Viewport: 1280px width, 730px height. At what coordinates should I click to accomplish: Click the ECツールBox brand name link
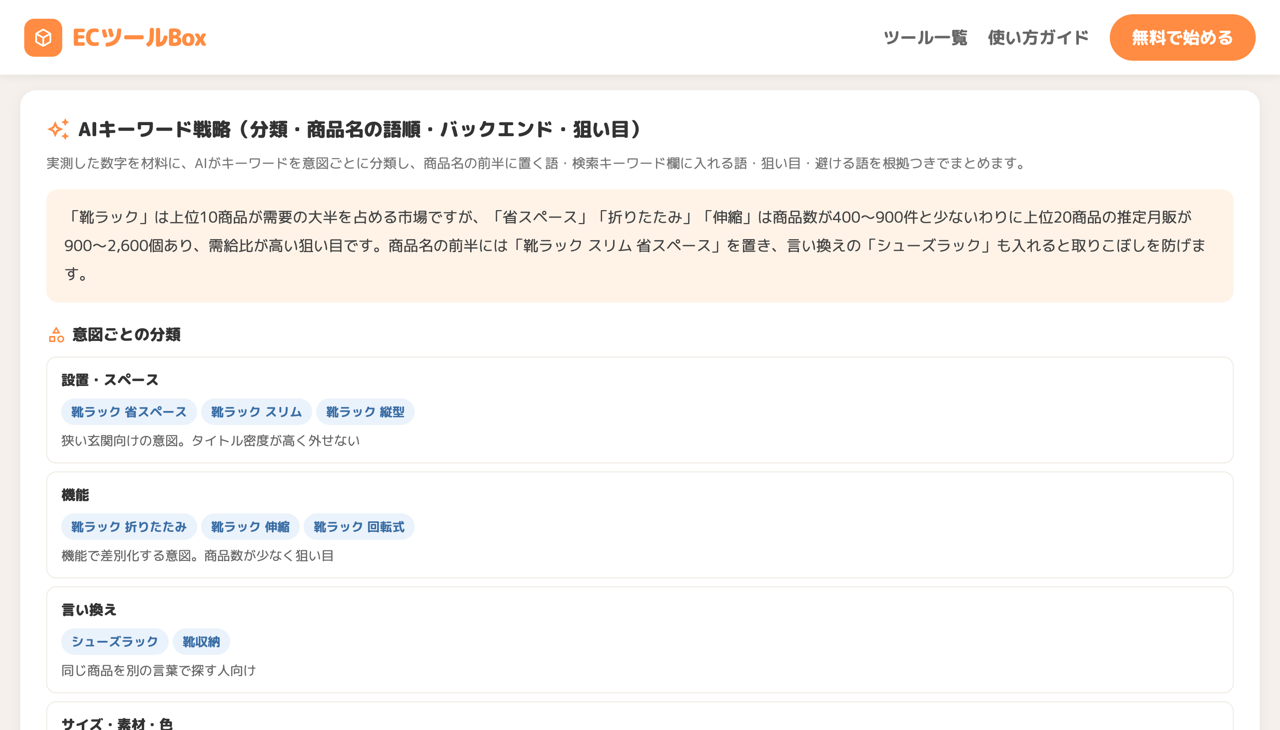(139, 38)
